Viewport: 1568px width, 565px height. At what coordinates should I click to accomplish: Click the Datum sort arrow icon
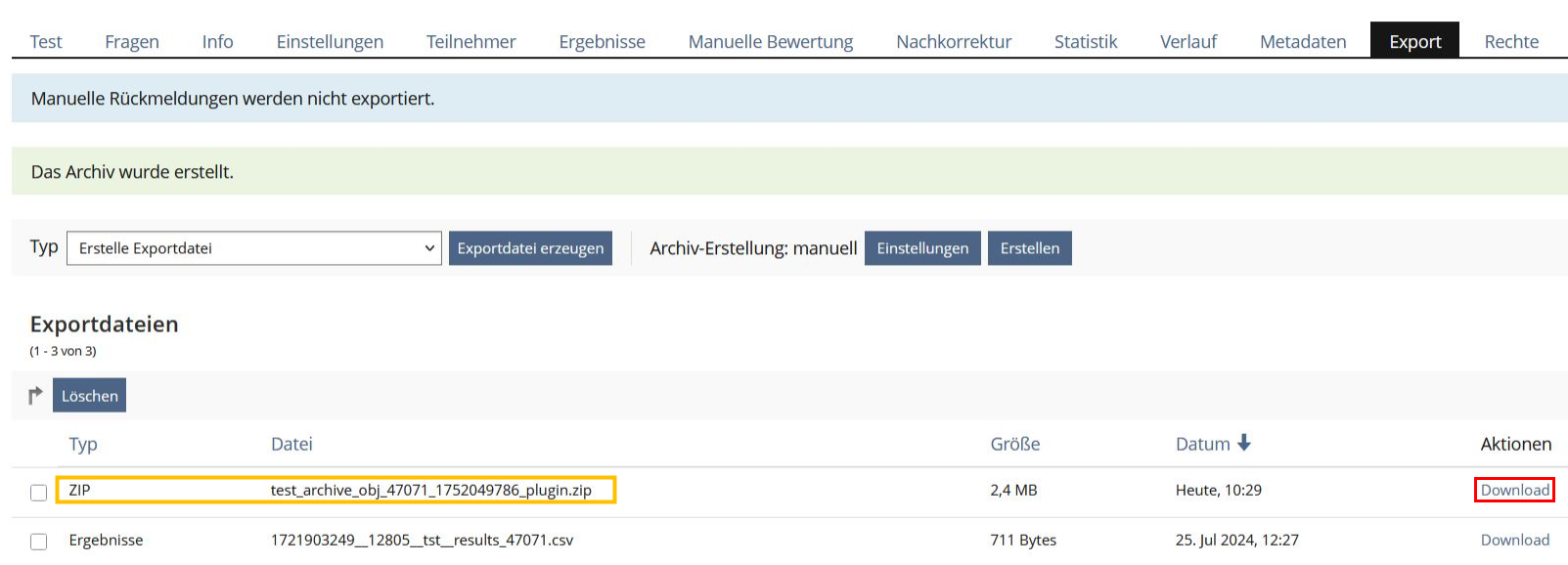pyautogui.click(x=1244, y=443)
